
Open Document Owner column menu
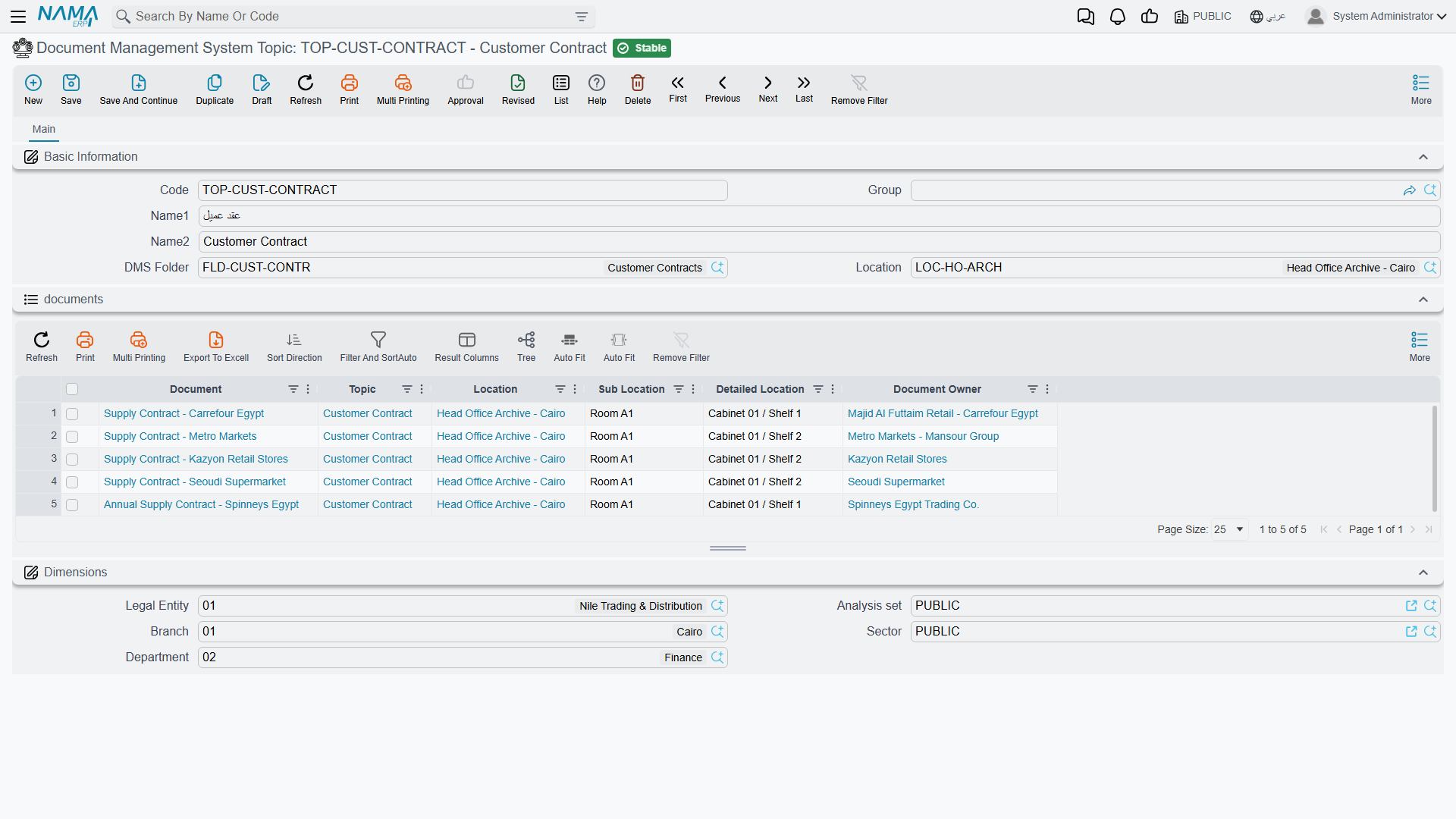coord(1047,389)
